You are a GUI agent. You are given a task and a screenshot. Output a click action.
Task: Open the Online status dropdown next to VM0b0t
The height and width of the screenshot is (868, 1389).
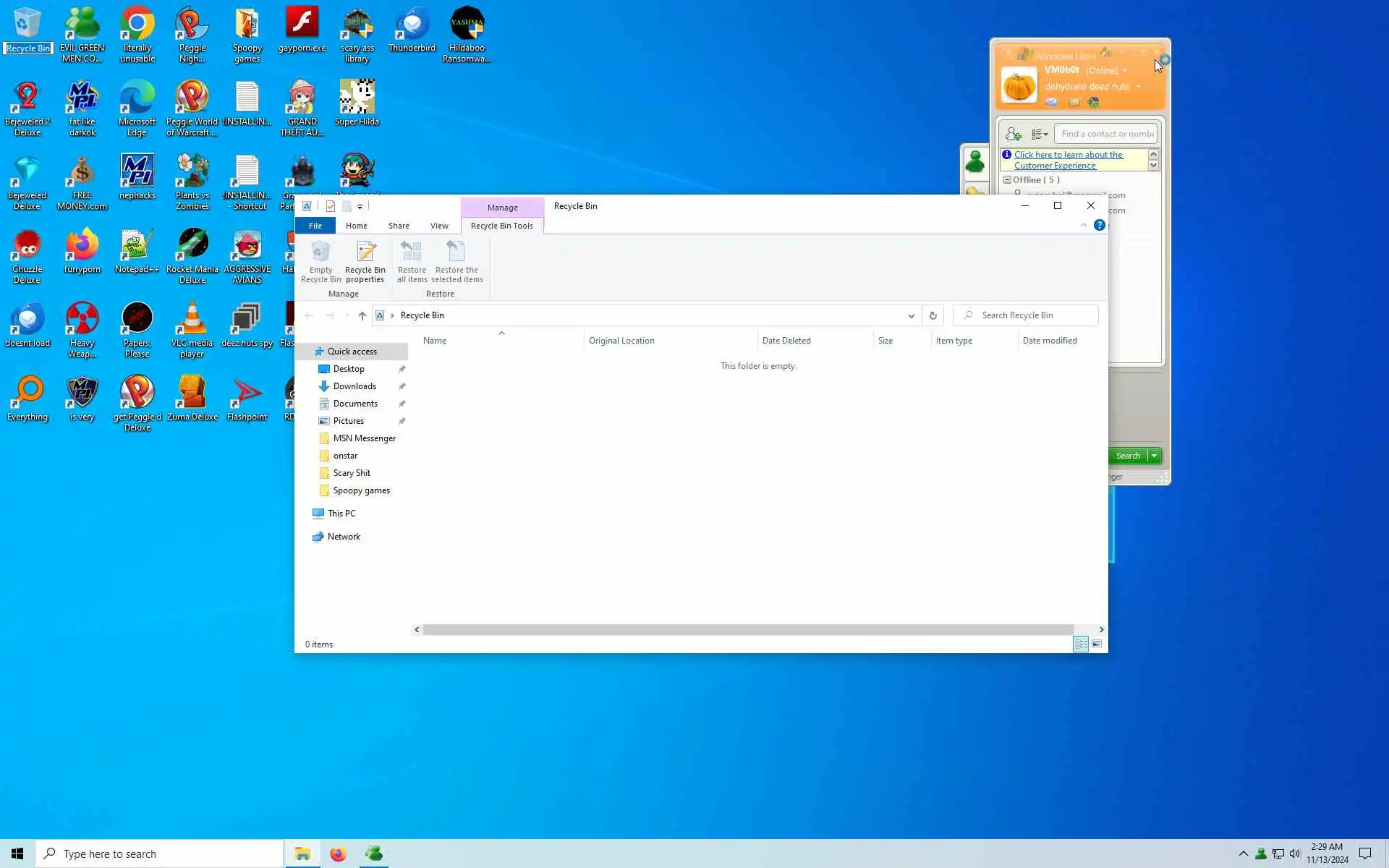(1124, 71)
